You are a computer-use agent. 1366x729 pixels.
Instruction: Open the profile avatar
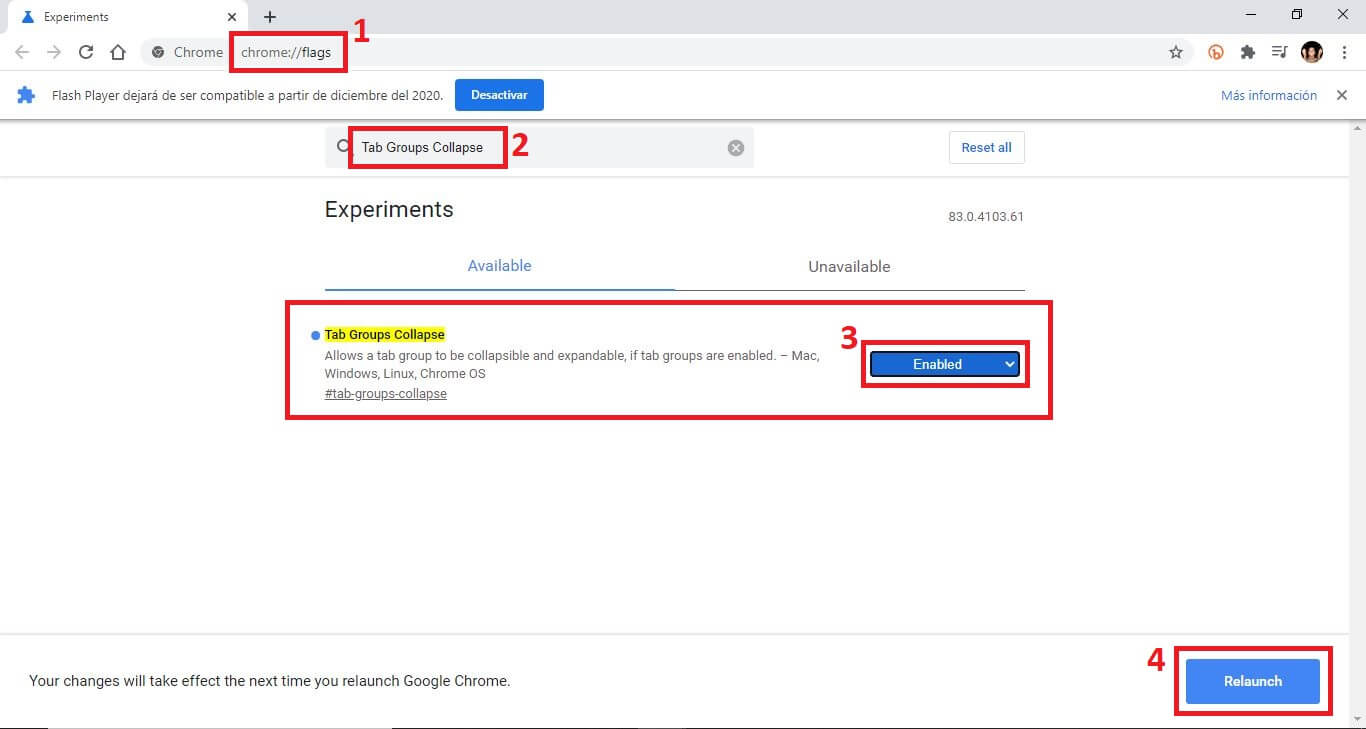(1312, 52)
